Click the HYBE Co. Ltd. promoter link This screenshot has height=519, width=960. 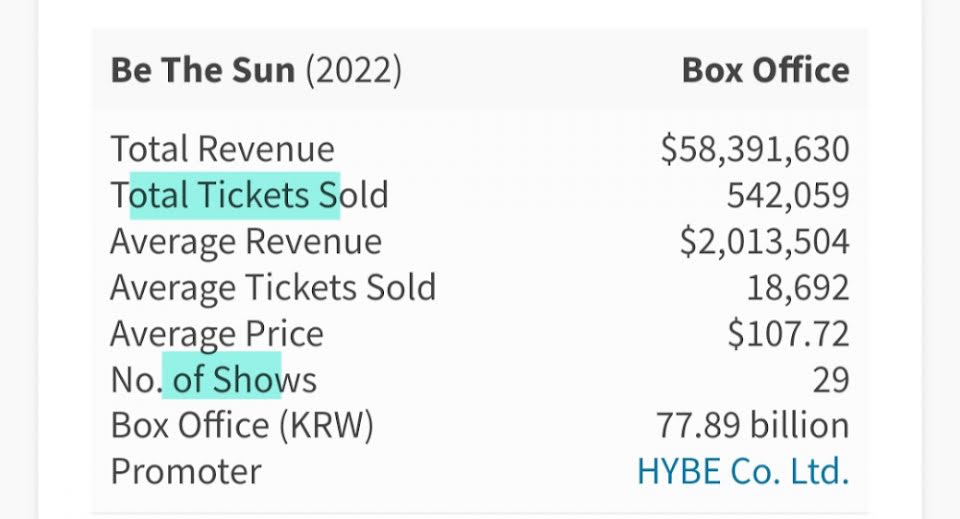742,471
